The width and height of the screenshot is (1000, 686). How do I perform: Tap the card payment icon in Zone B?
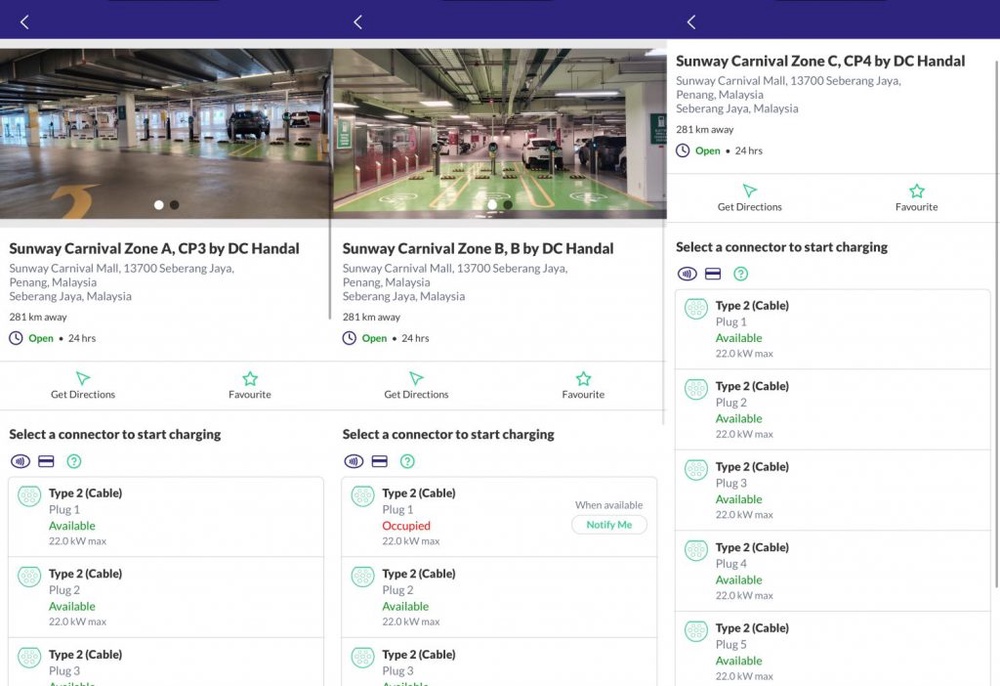pyautogui.click(x=379, y=461)
